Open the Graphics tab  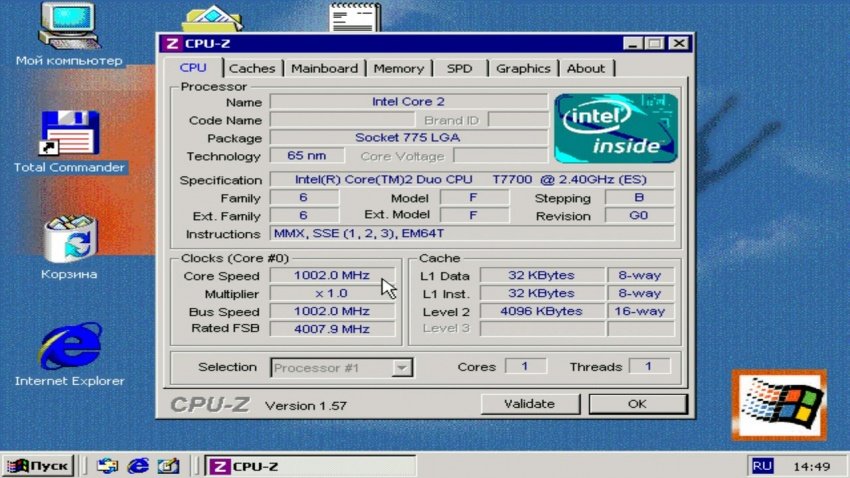pyautogui.click(x=523, y=68)
